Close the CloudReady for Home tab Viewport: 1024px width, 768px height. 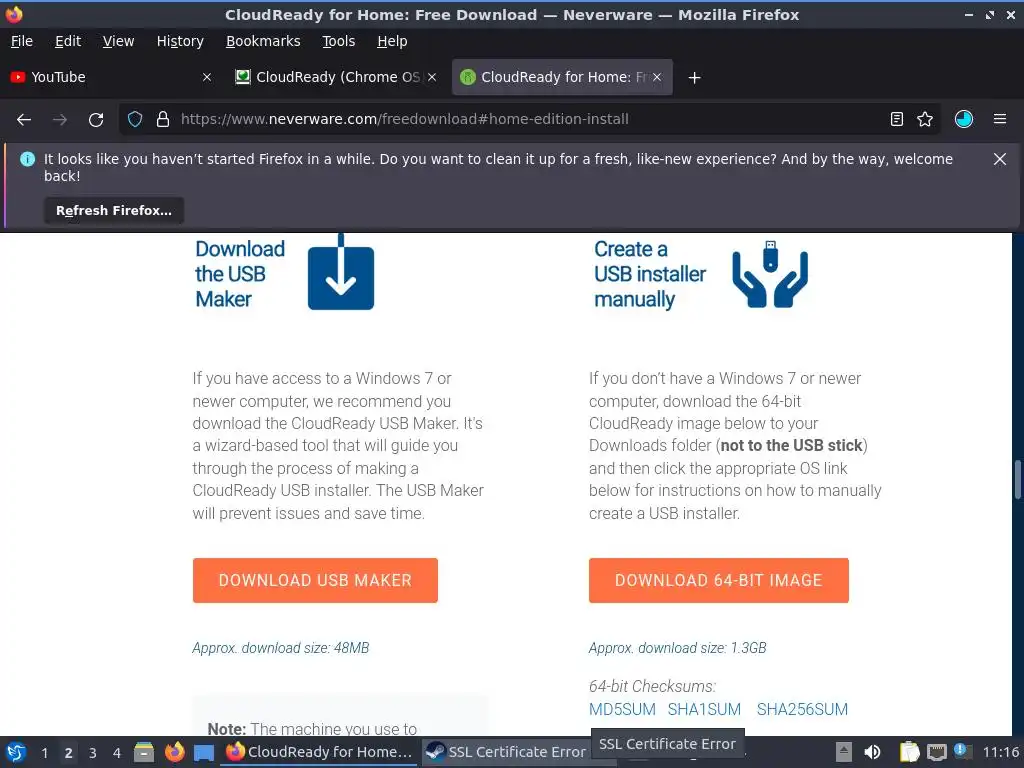point(657,77)
